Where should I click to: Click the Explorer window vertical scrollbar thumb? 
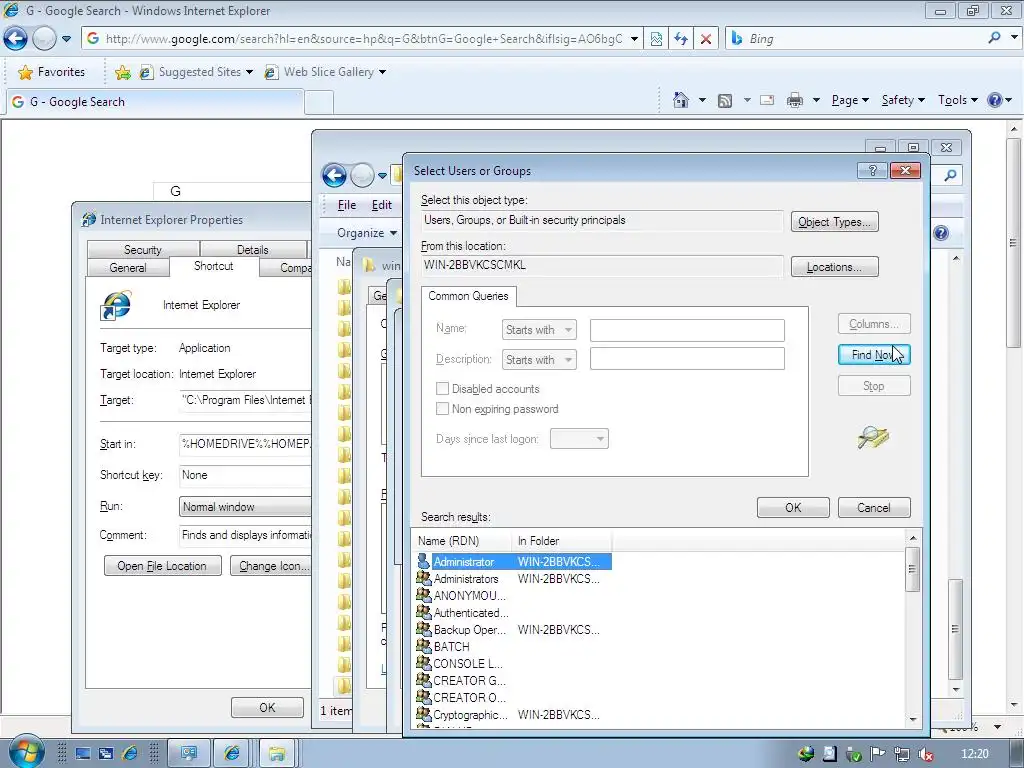pyautogui.click(x=955, y=629)
